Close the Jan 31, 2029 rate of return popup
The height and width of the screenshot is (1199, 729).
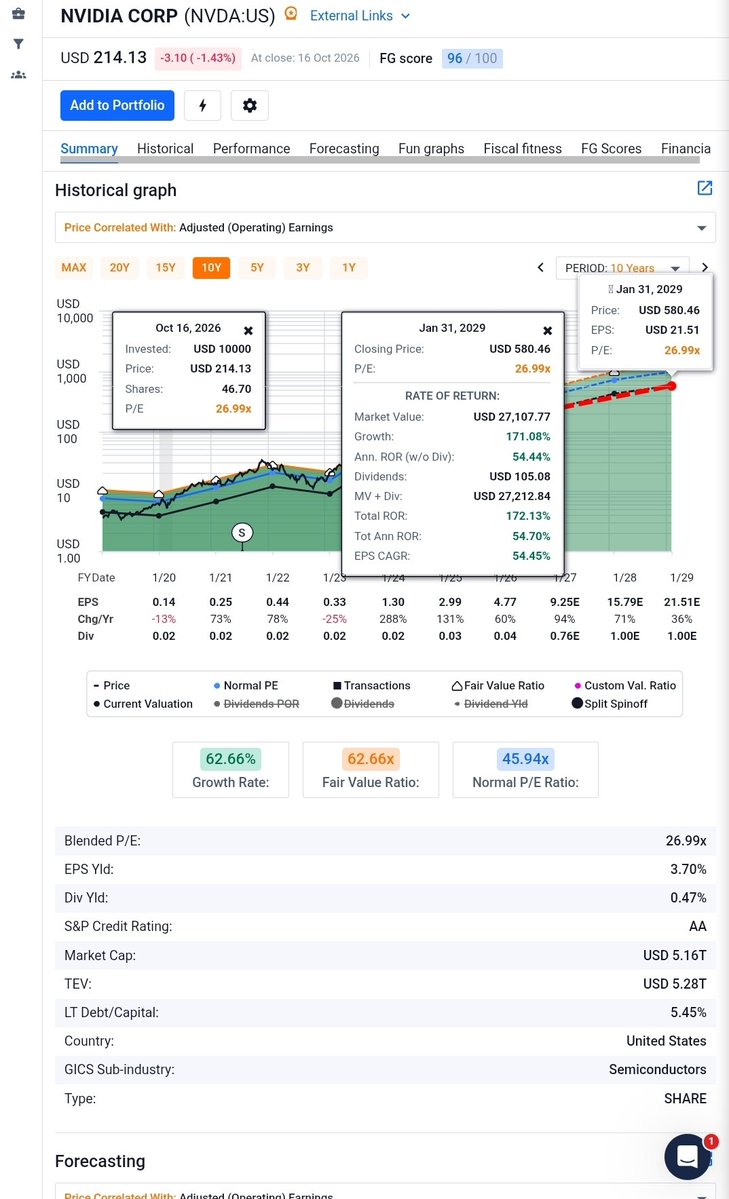(547, 330)
